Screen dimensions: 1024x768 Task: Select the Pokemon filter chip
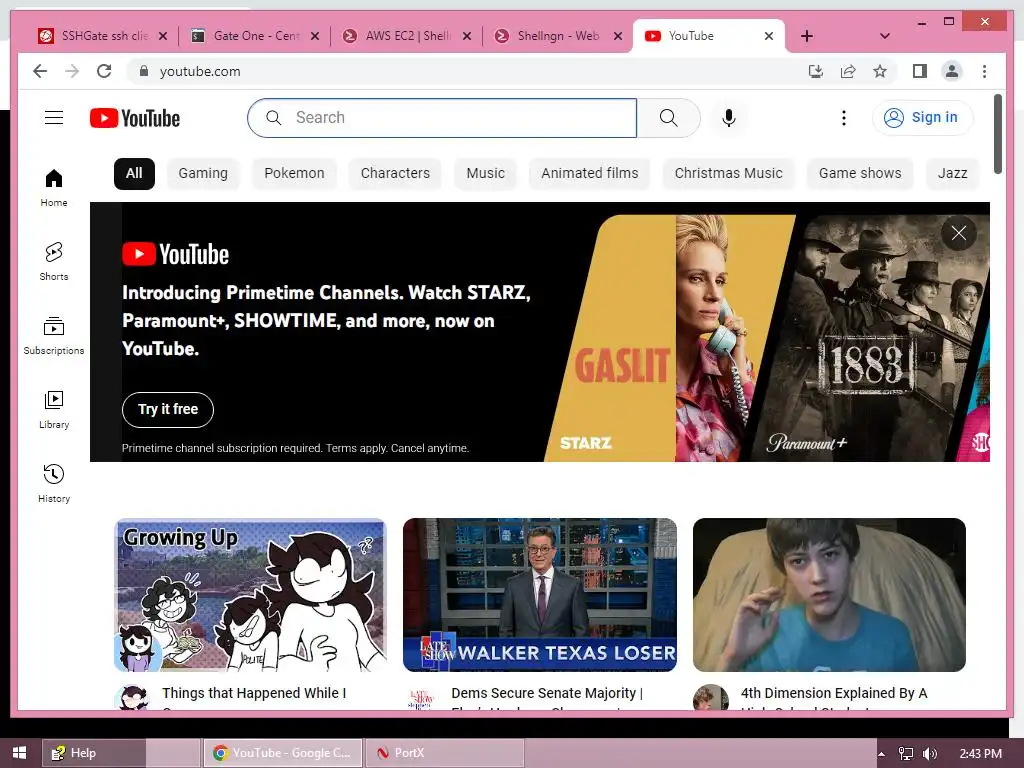coord(294,173)
